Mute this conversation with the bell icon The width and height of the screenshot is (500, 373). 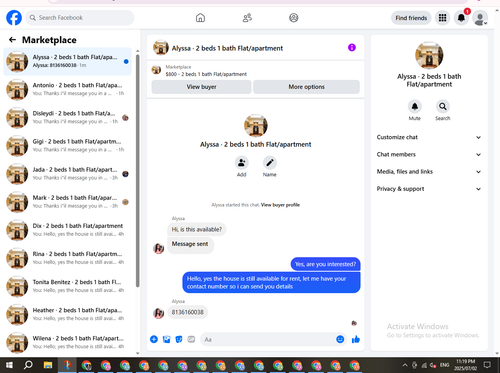415,106
